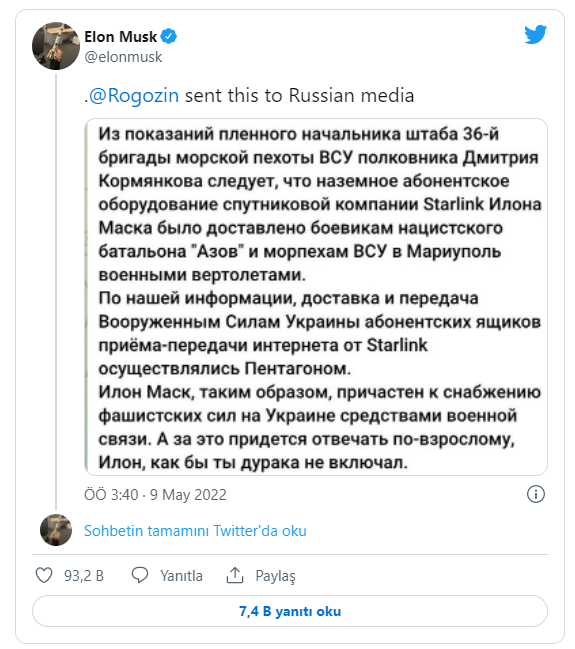
Task: Open Elon Musk's profile avatar
Action: pyautogui.click(x=56, y=46)
